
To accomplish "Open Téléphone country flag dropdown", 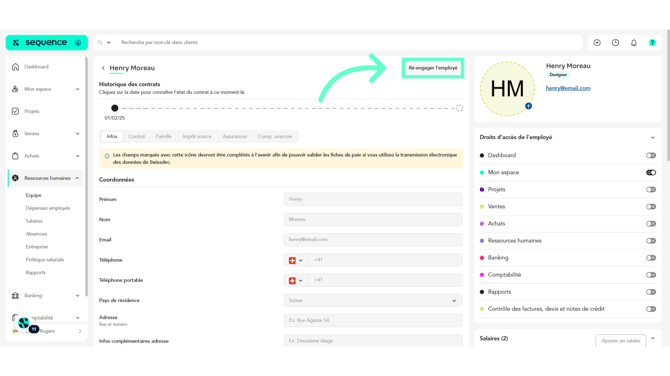I will 296,260.
